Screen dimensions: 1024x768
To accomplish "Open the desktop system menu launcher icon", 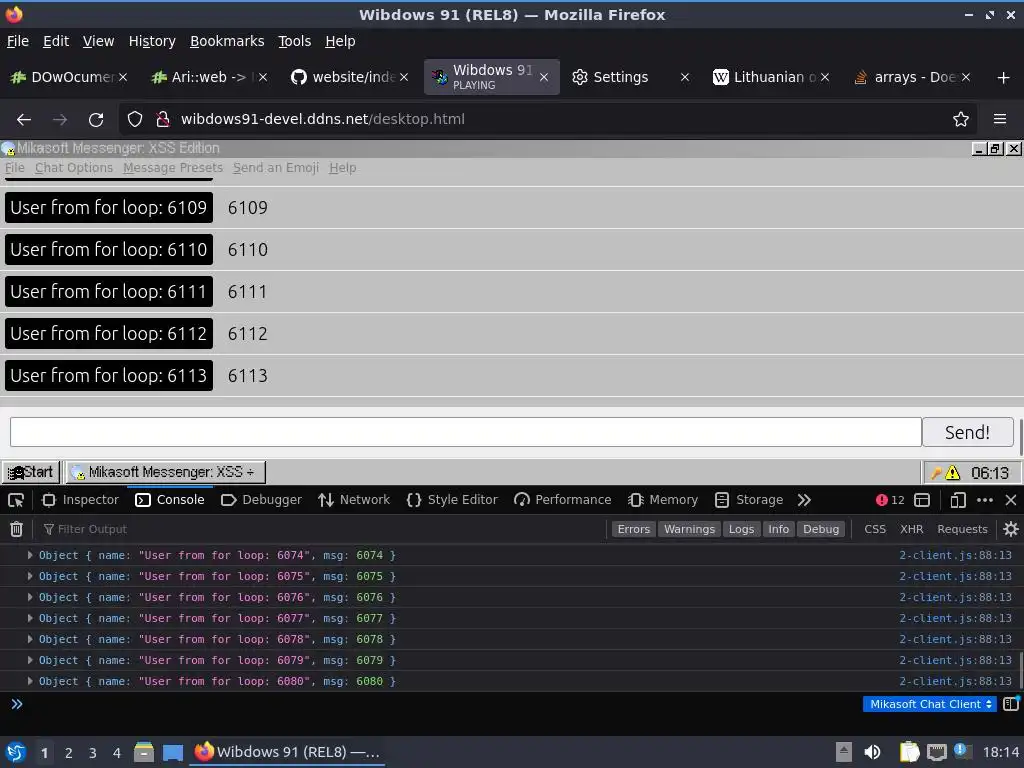I will pos(16,752).
